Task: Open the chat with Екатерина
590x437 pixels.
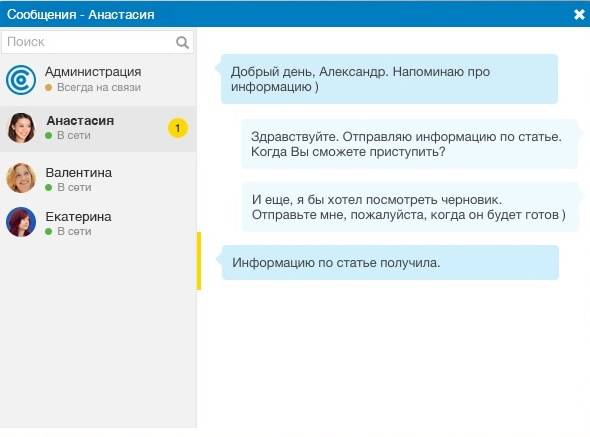Action: (x=98, y=222)
